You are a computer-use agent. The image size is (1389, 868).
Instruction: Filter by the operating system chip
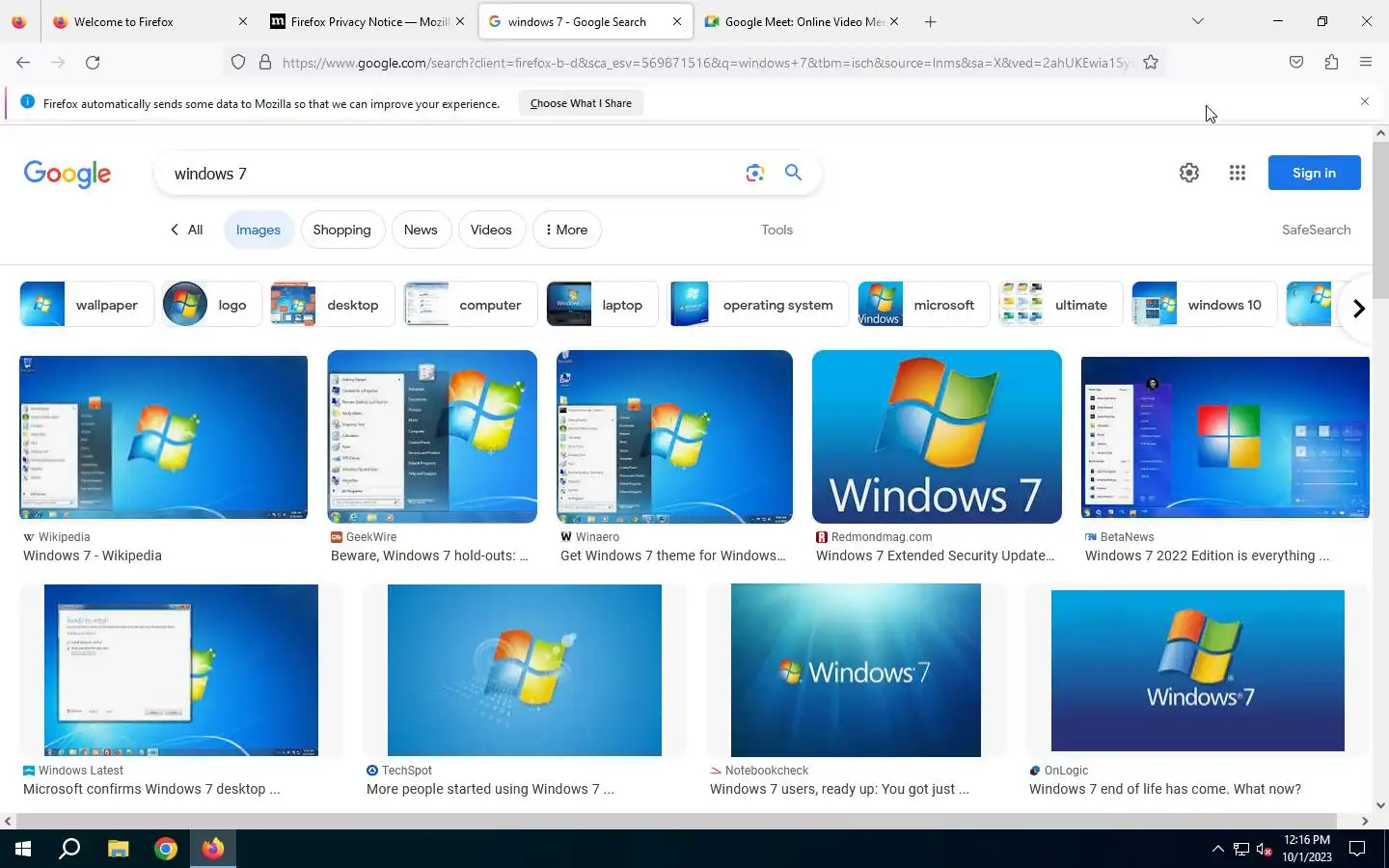tap(759, 305)
